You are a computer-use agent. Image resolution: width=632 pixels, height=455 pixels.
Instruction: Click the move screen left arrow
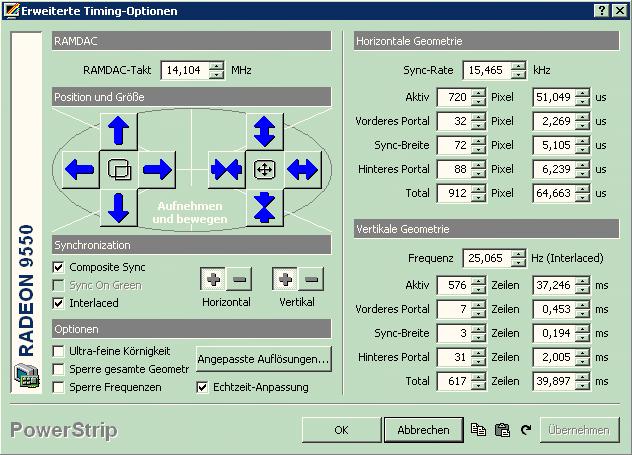click(x=80, y=169)
